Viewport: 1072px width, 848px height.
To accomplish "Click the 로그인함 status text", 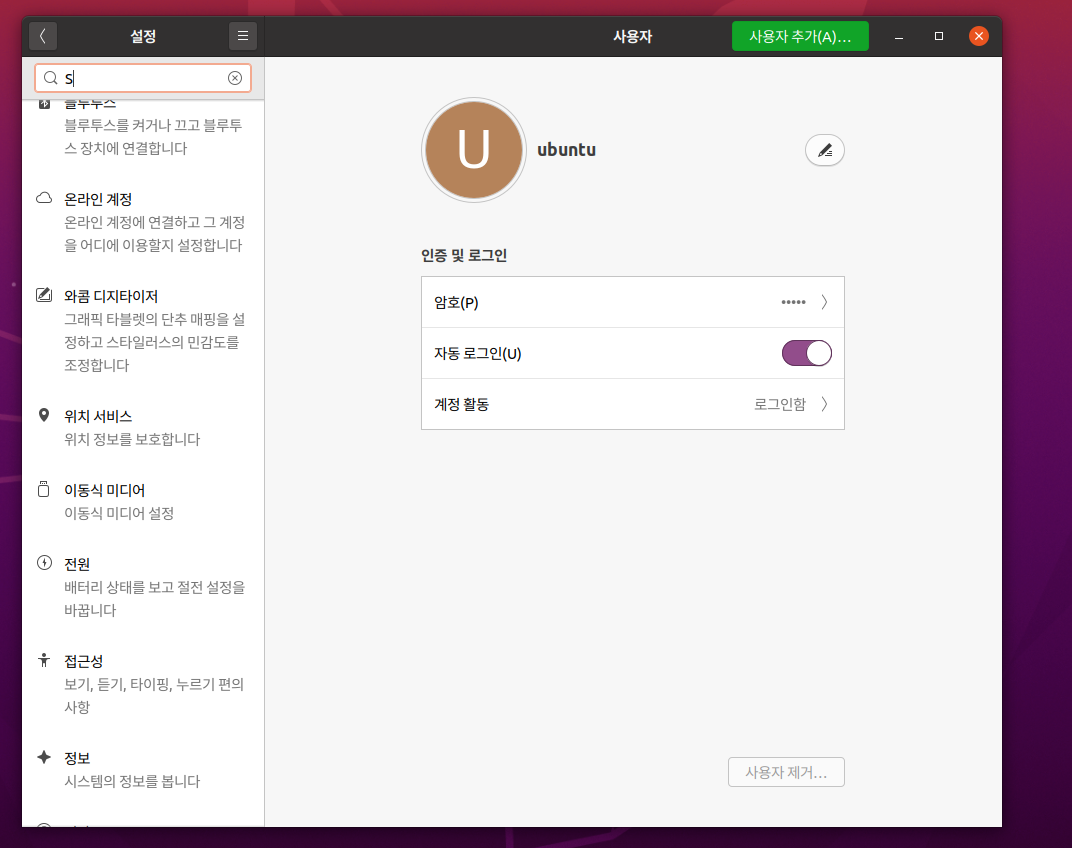I will 780,404.
